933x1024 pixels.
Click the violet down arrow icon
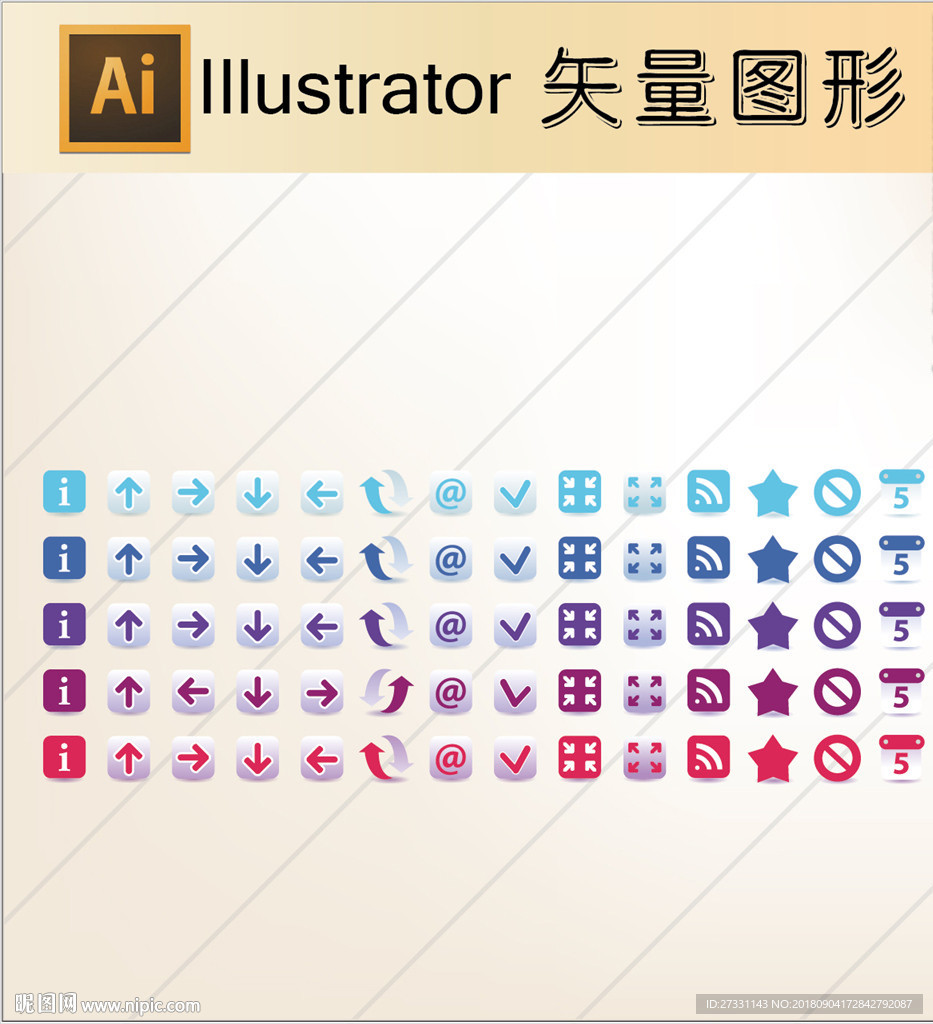[x=257, y=625]
